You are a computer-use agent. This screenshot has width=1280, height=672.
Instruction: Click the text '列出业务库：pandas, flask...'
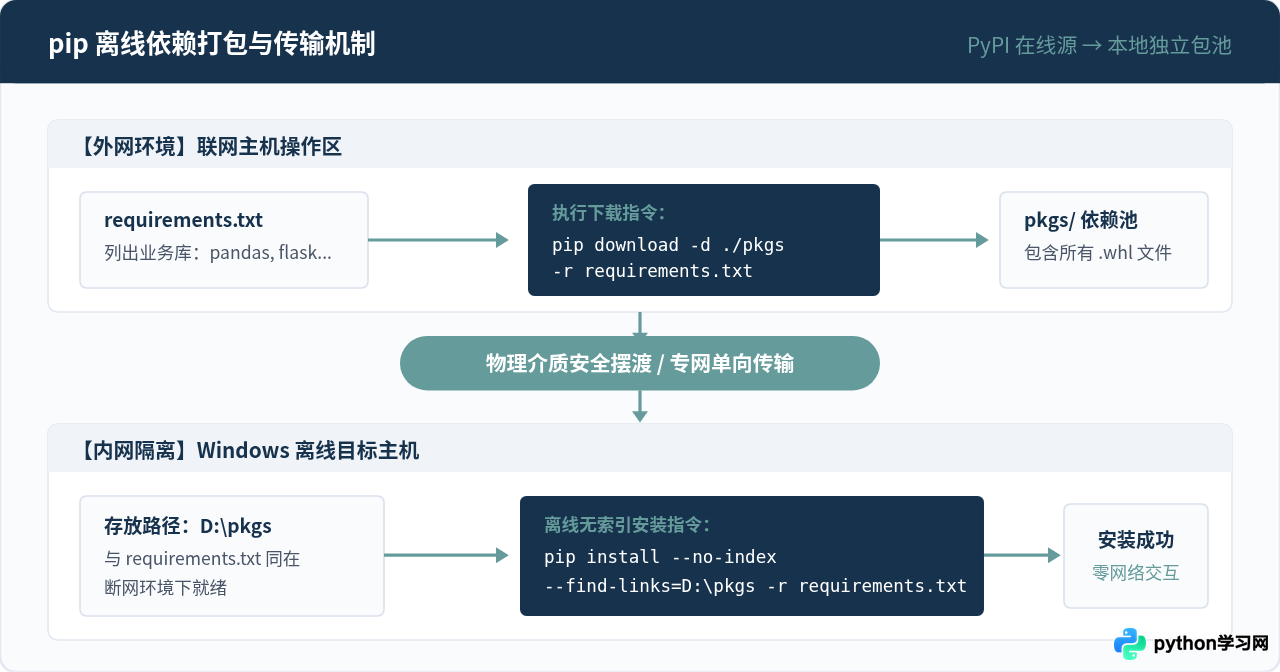point(218,253)
